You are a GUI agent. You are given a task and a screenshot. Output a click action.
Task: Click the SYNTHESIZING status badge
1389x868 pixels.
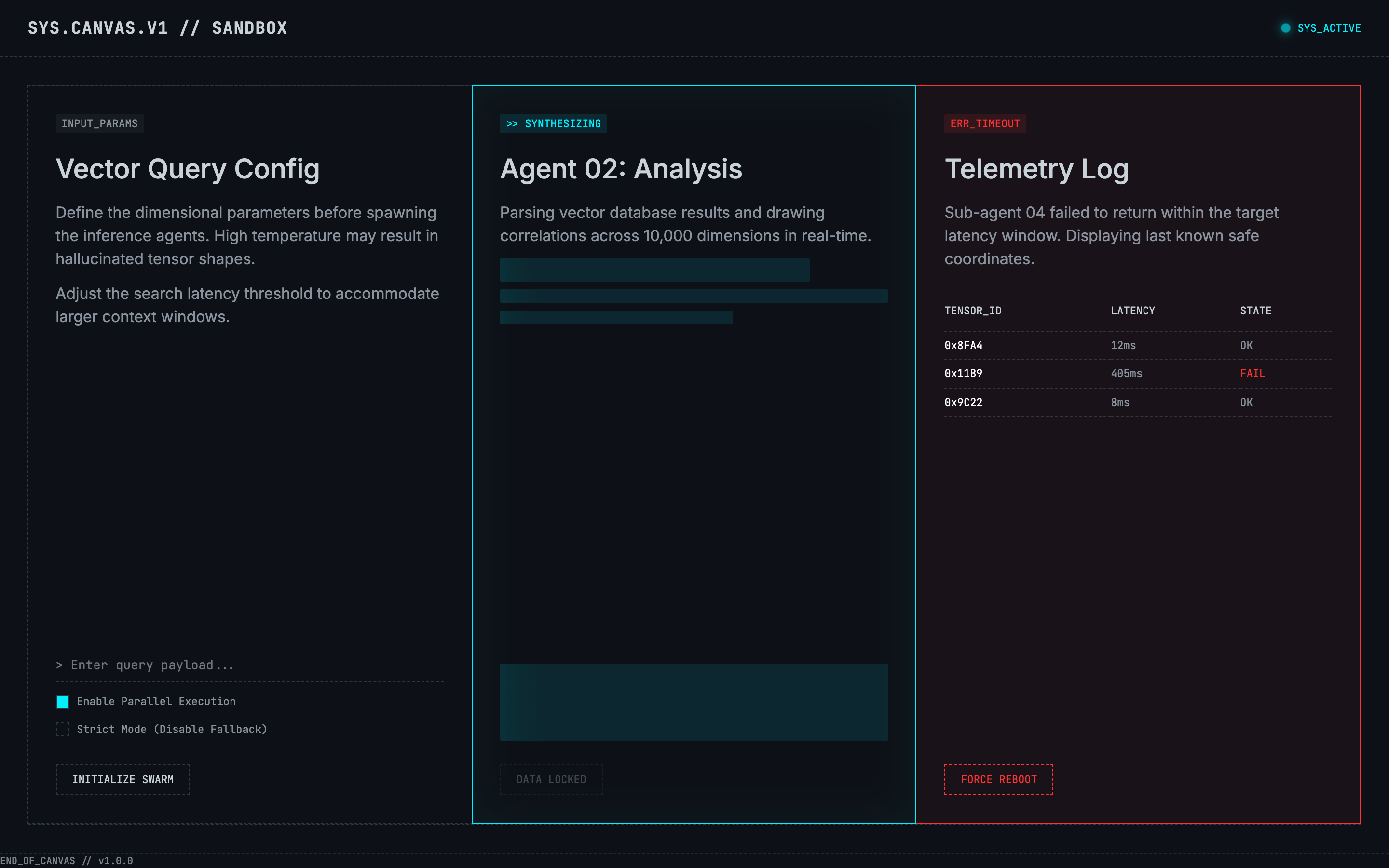(553, 123)
